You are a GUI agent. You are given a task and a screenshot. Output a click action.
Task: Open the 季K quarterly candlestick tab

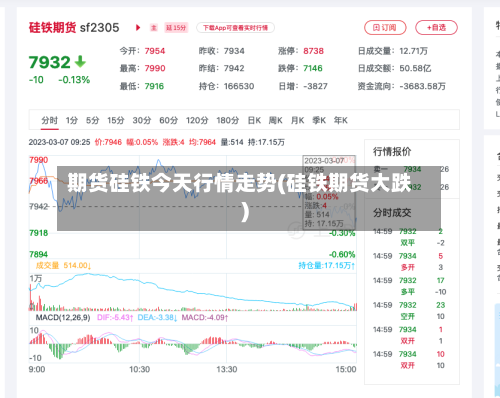tap(319, 120)
